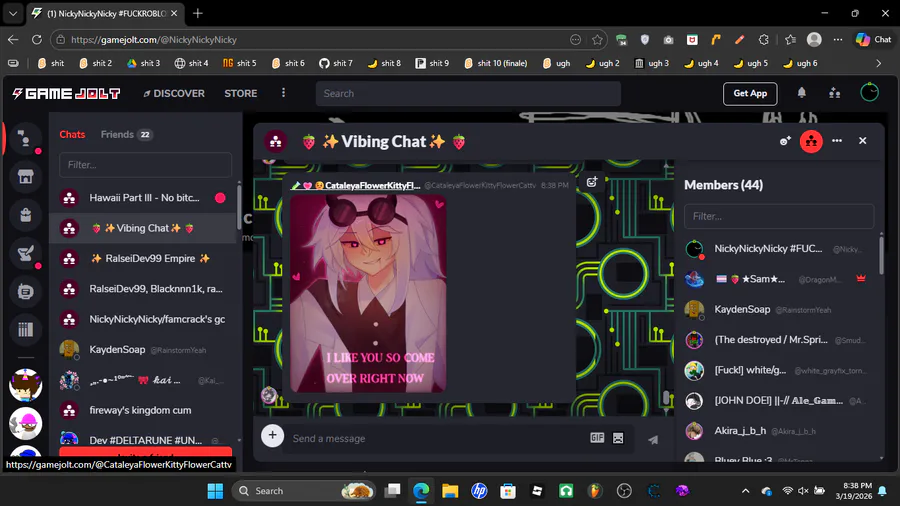Open the backpack icon in left sidebar

(25, 215)
